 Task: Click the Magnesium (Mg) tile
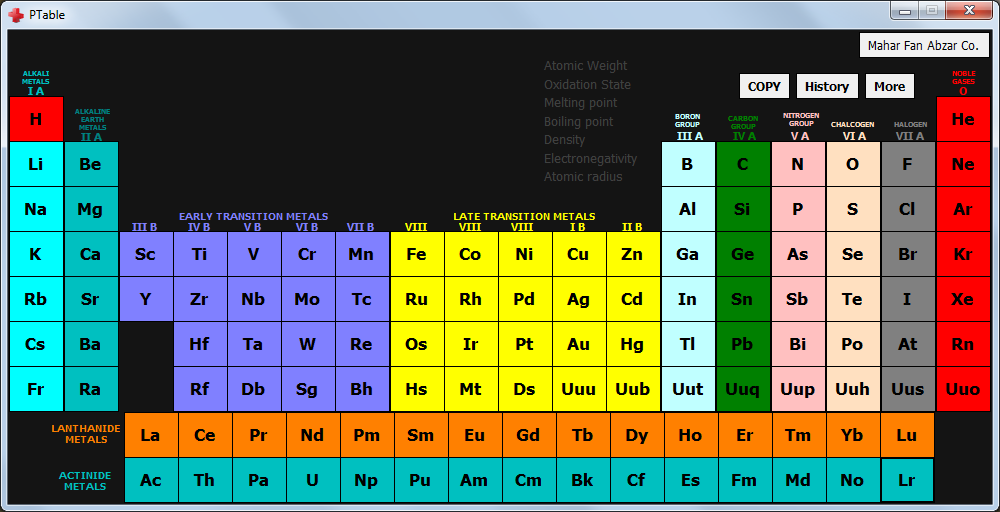coord(91,209)
